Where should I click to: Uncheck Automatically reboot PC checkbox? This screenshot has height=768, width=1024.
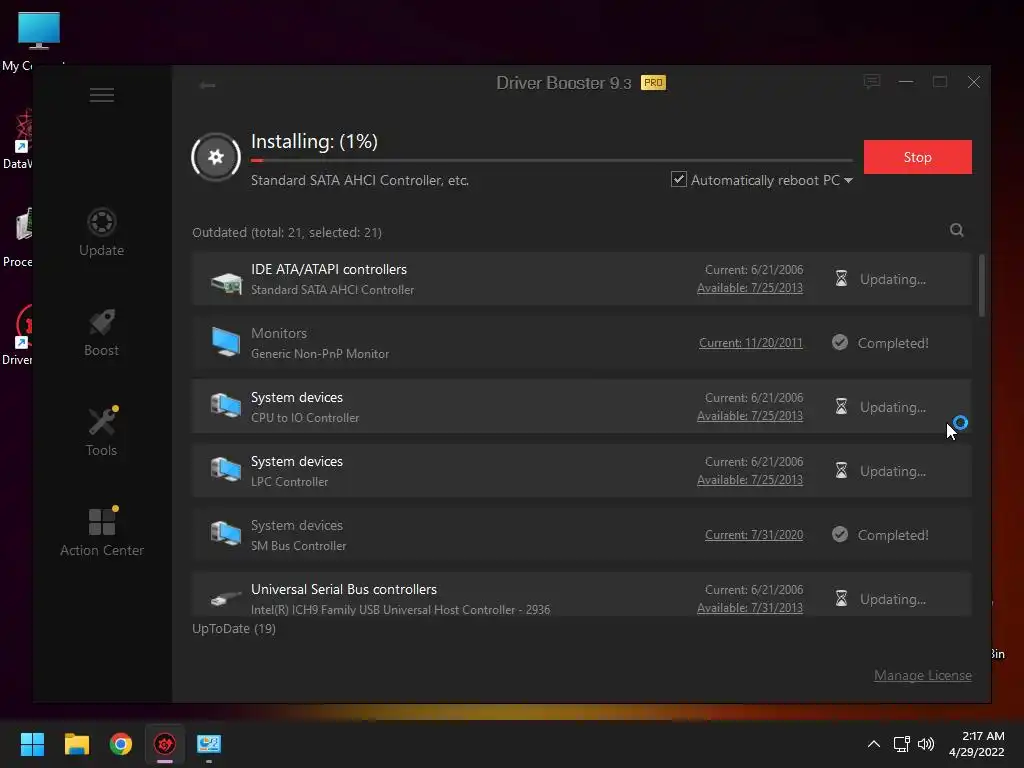pyautogui.click(x=679, y=180)
